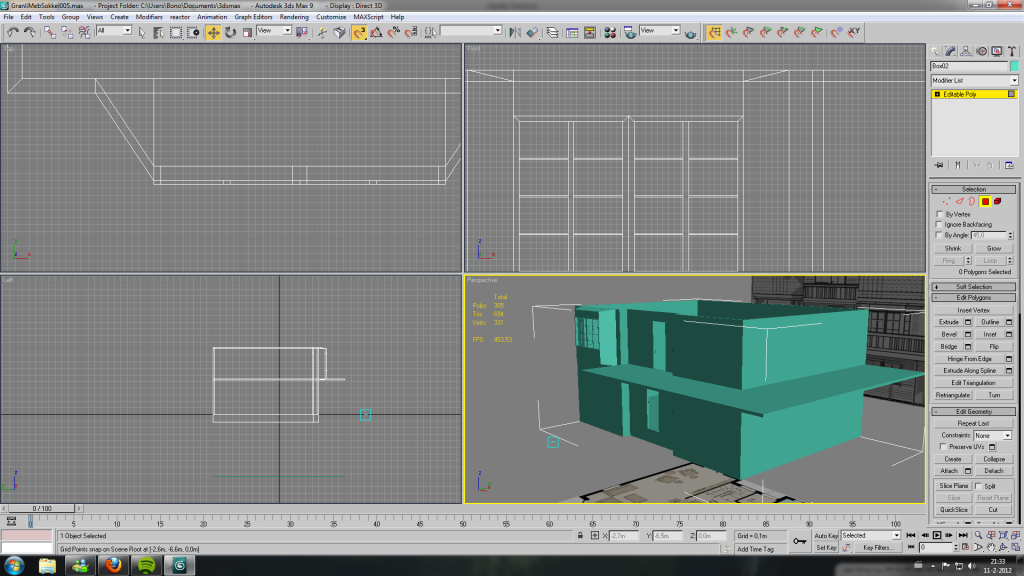This screenshot has width=1024, height=576.
Task: Click the Undo arrow in the toolbar
Action: pos(13,32)
